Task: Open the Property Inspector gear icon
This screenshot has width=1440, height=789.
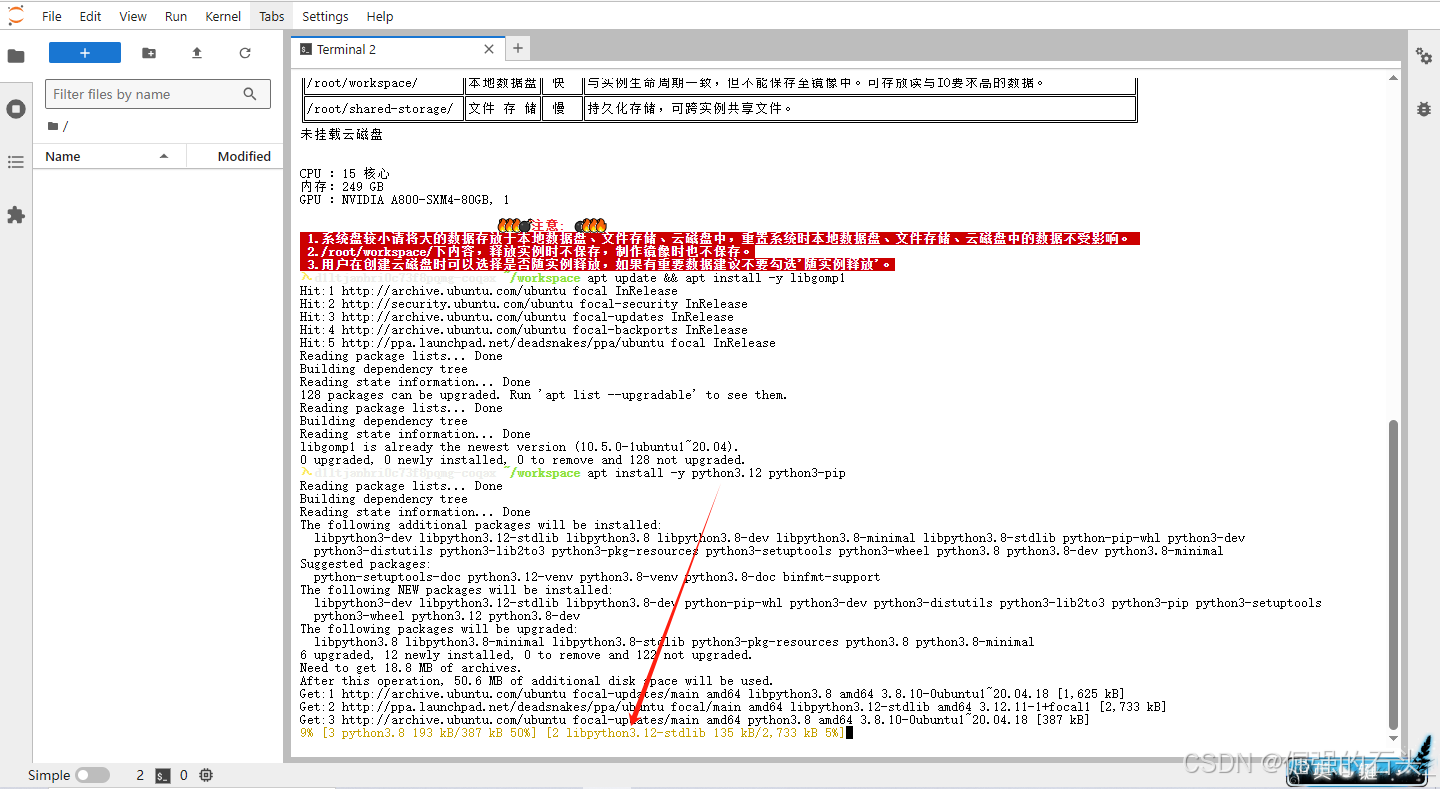Action: point(1424,56)
